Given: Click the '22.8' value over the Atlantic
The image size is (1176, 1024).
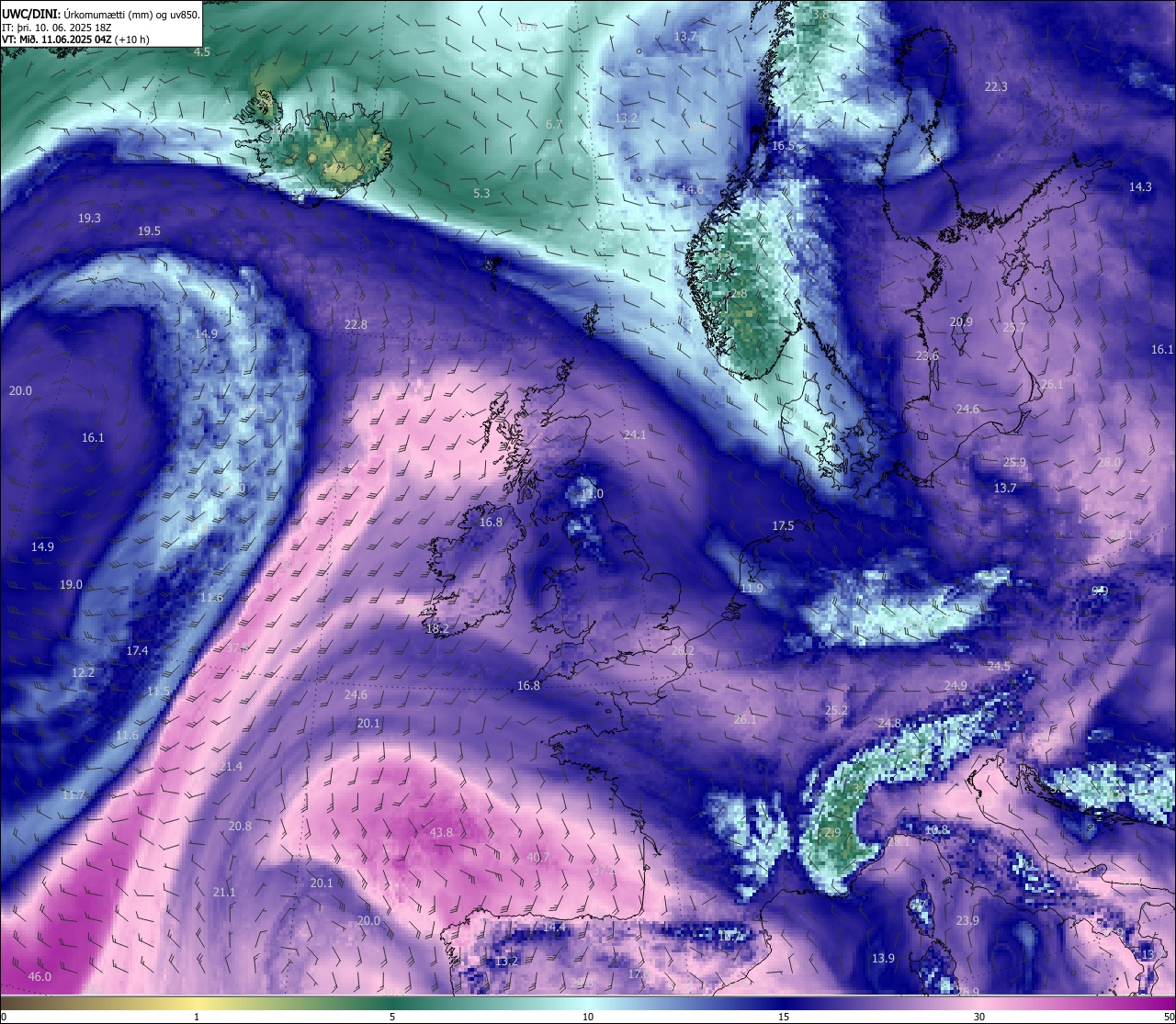Looking at the screenshot, I should coord(356,325).
